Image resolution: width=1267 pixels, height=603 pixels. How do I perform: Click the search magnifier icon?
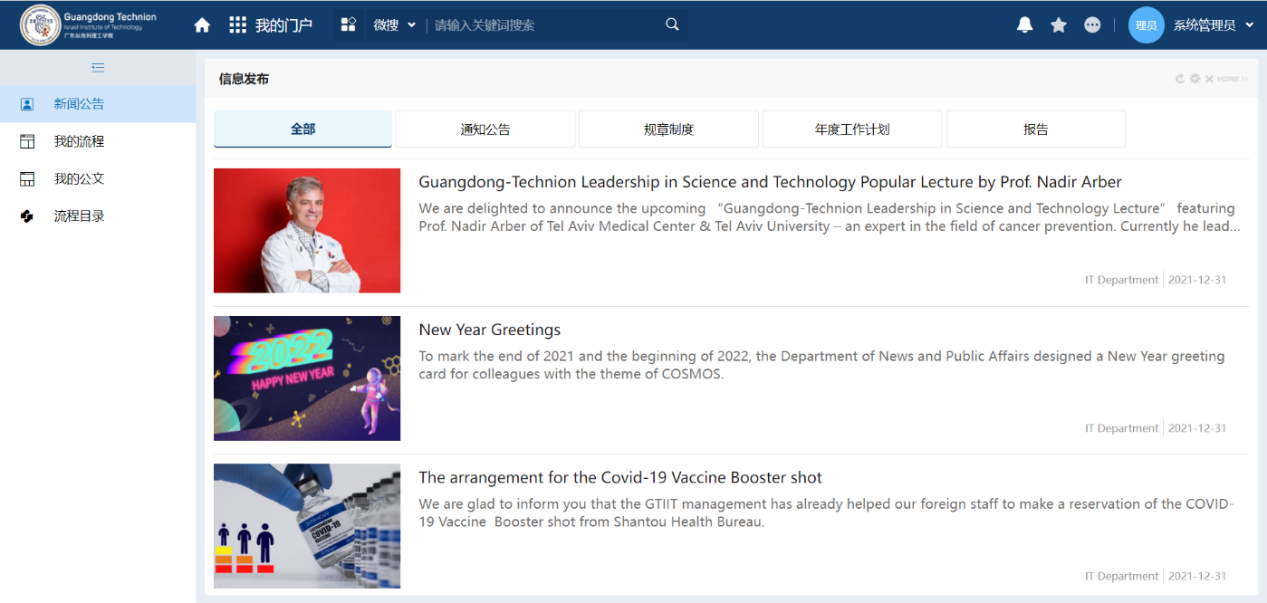click(x=672, y=25)
